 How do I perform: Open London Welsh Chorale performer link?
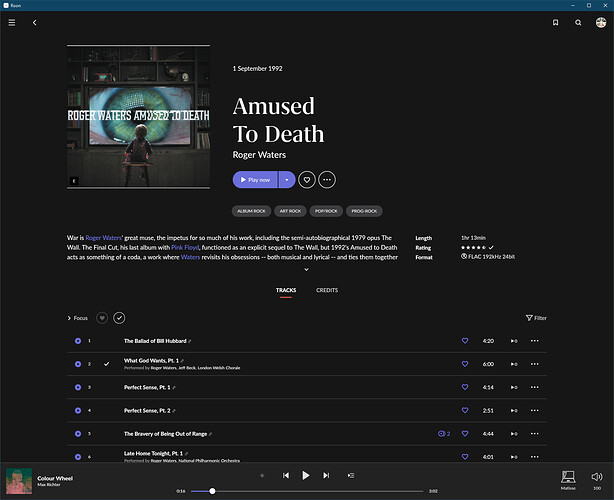(x=219, y=368)
